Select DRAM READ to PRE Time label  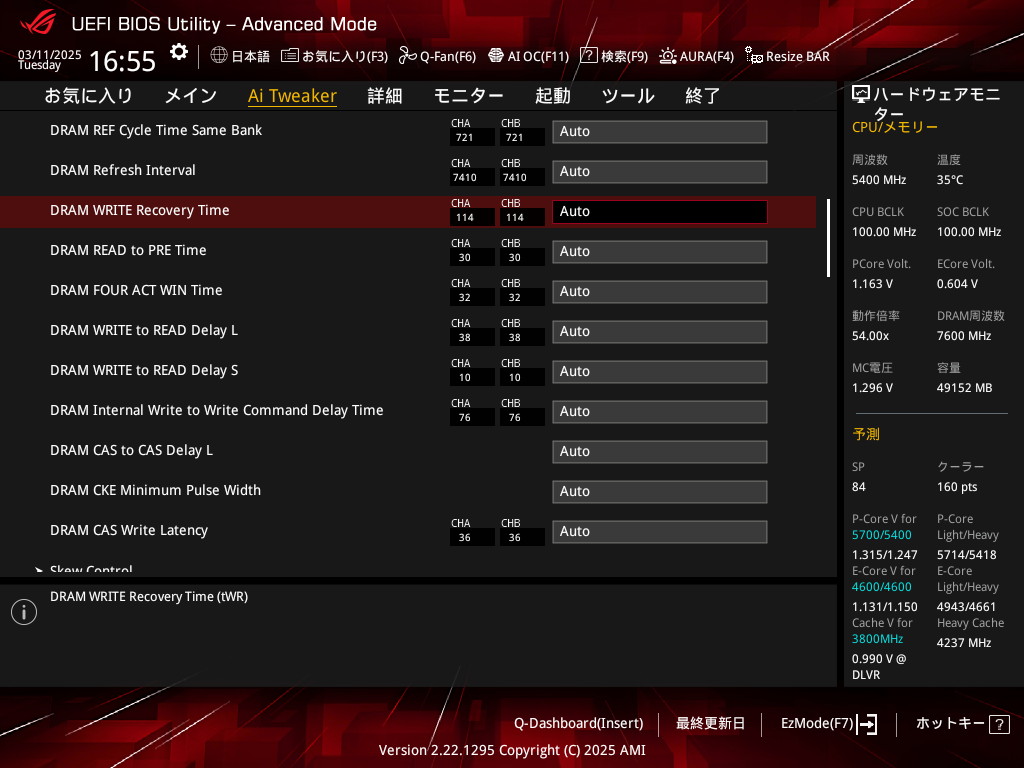(x=128, y=250)
